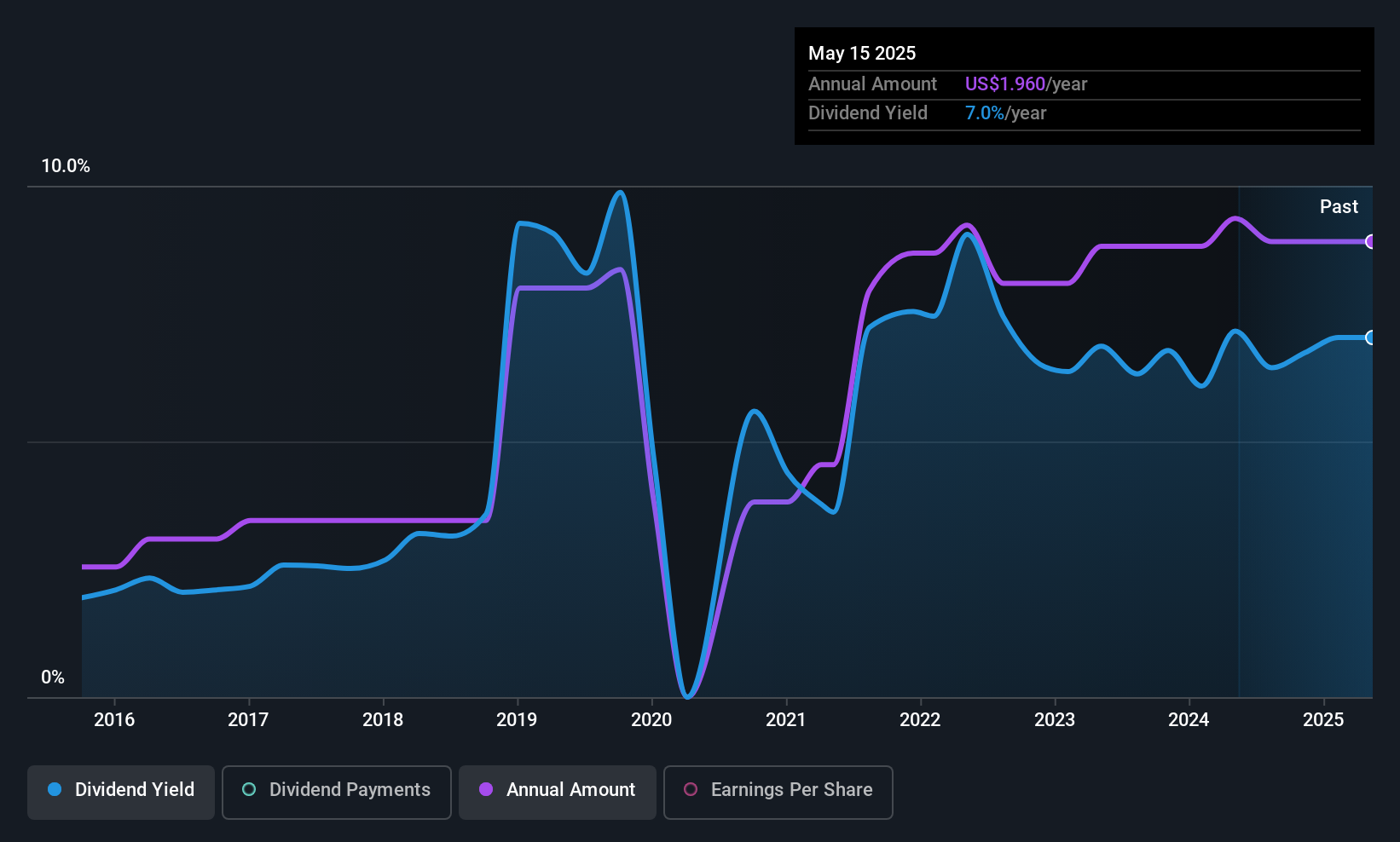Click the 2023 x-axis label
This screenshot has width=1400, height=842.
(1055, 720)
